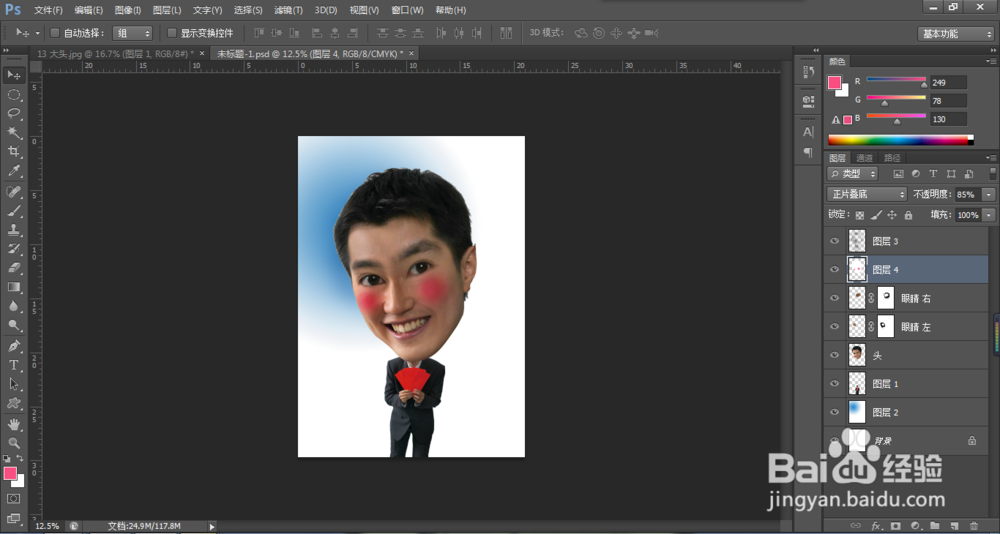Click the R value input field
The width and height of the screenshot is (1000, 534).
tap(947, 82)
